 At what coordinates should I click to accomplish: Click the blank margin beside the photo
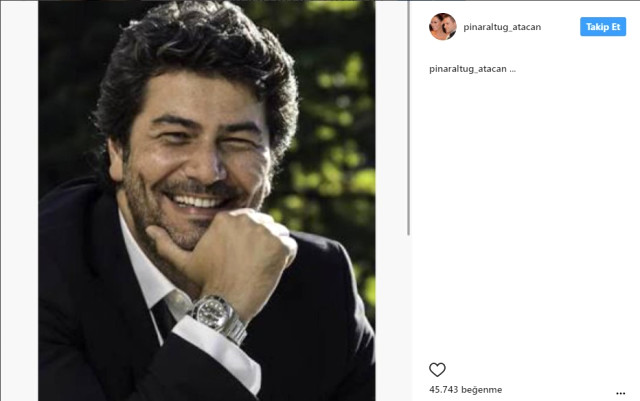[19, 200]
